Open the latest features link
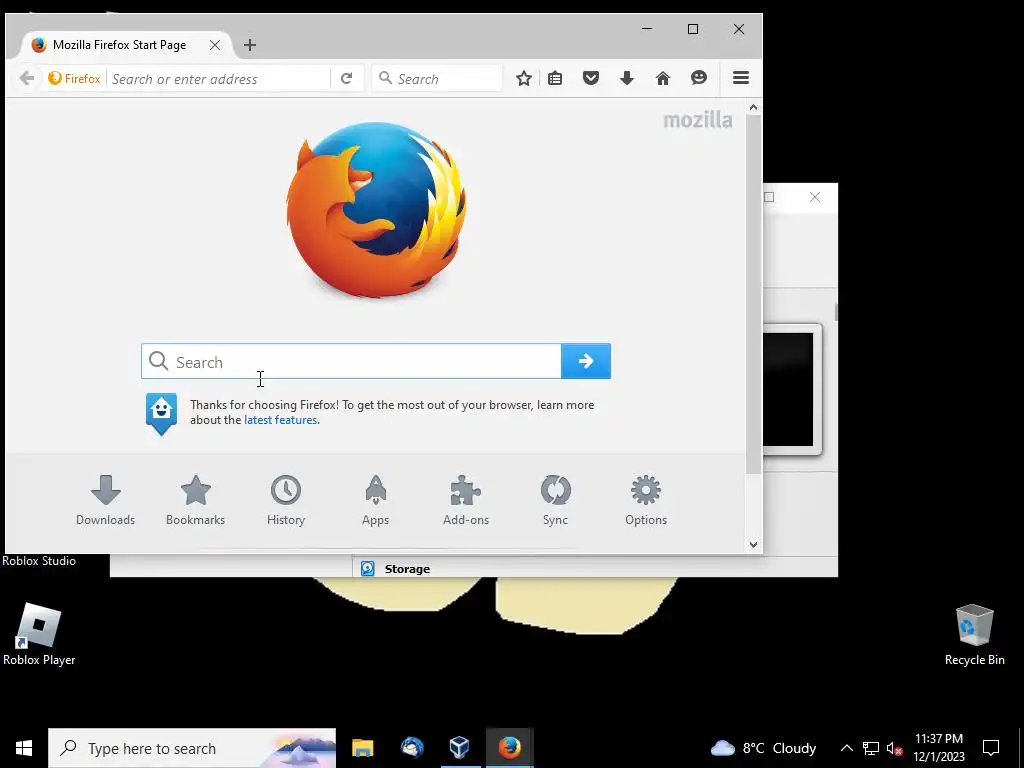 [281, 420]
